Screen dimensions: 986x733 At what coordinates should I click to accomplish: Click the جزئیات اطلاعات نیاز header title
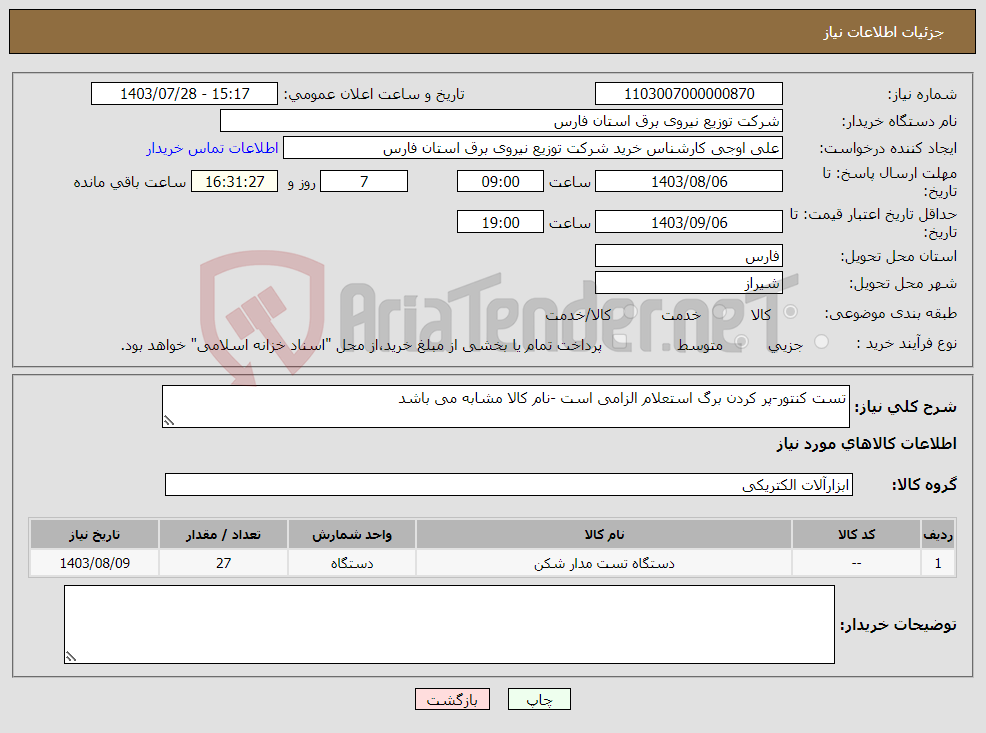(x=884, y=32)
